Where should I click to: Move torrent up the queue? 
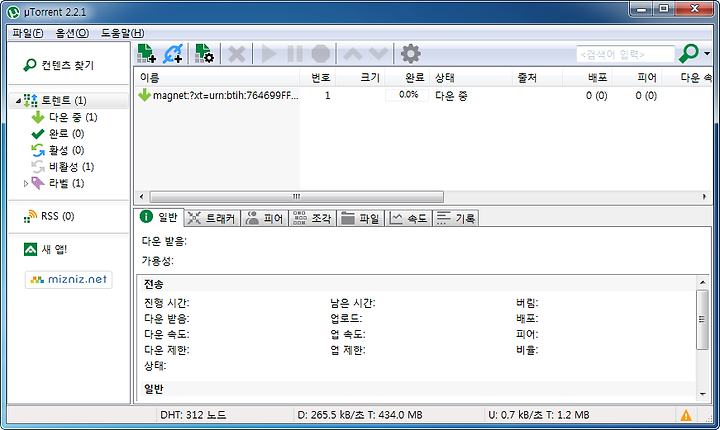tap(353, 54)
